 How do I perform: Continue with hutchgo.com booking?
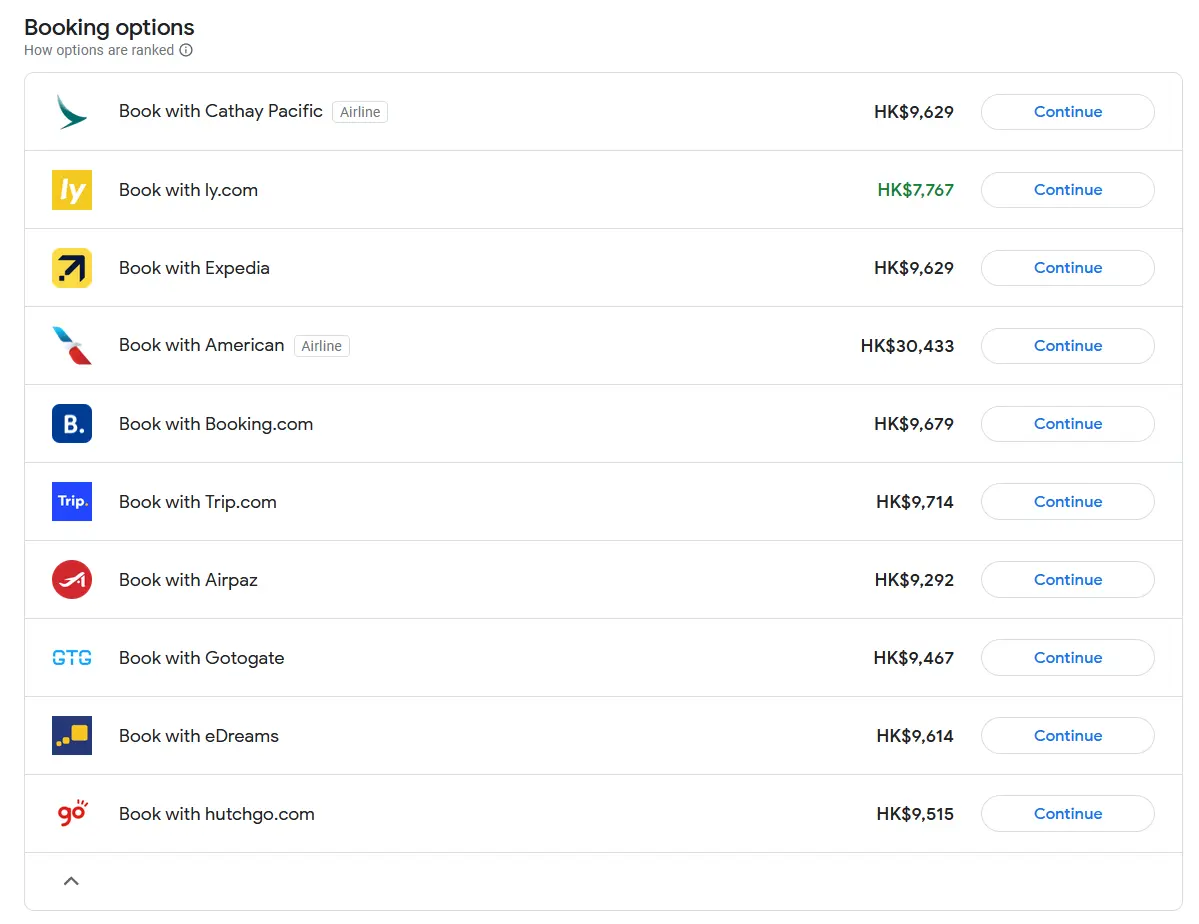point(1067,814)
